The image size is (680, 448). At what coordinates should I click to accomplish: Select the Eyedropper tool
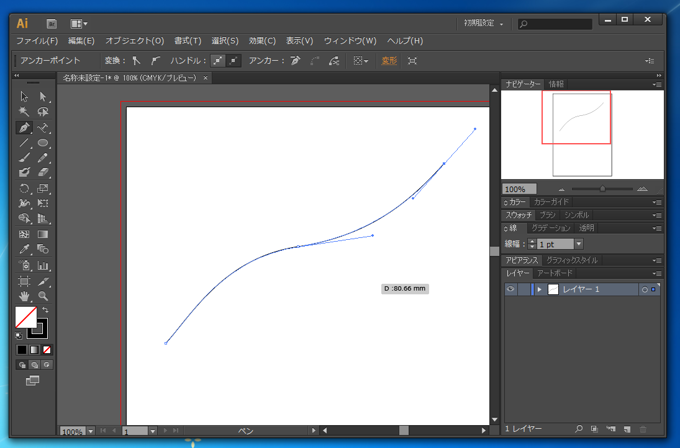point(24,249)
